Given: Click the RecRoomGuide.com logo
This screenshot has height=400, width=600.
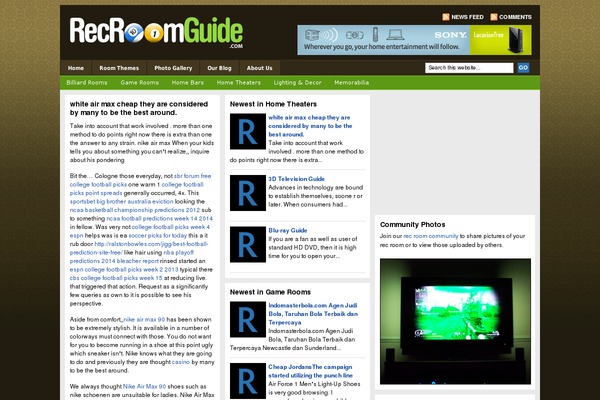Looking at the screenshot, I should 156,32.
